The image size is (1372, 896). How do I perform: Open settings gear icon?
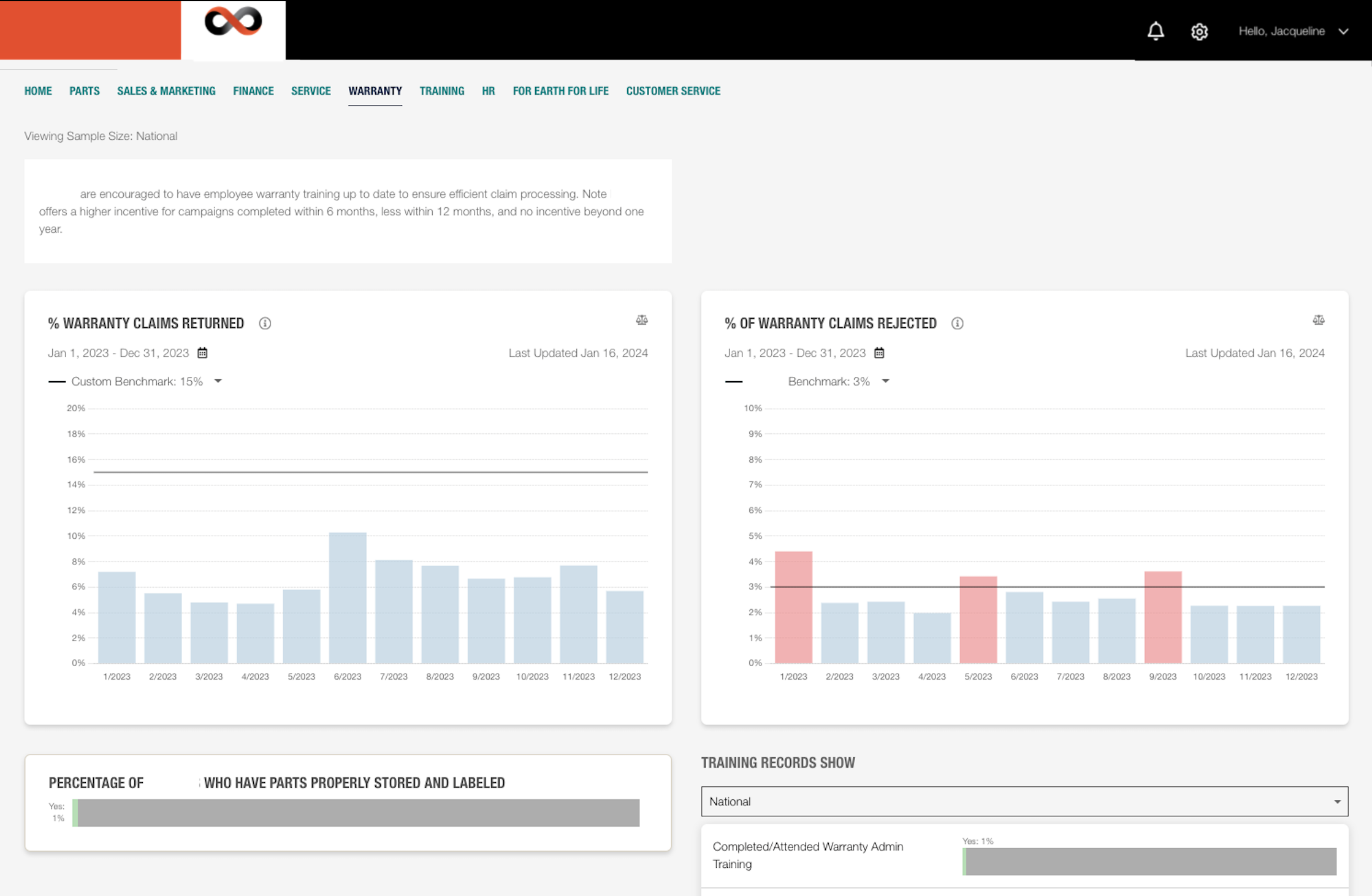(x=1199, y=31)
